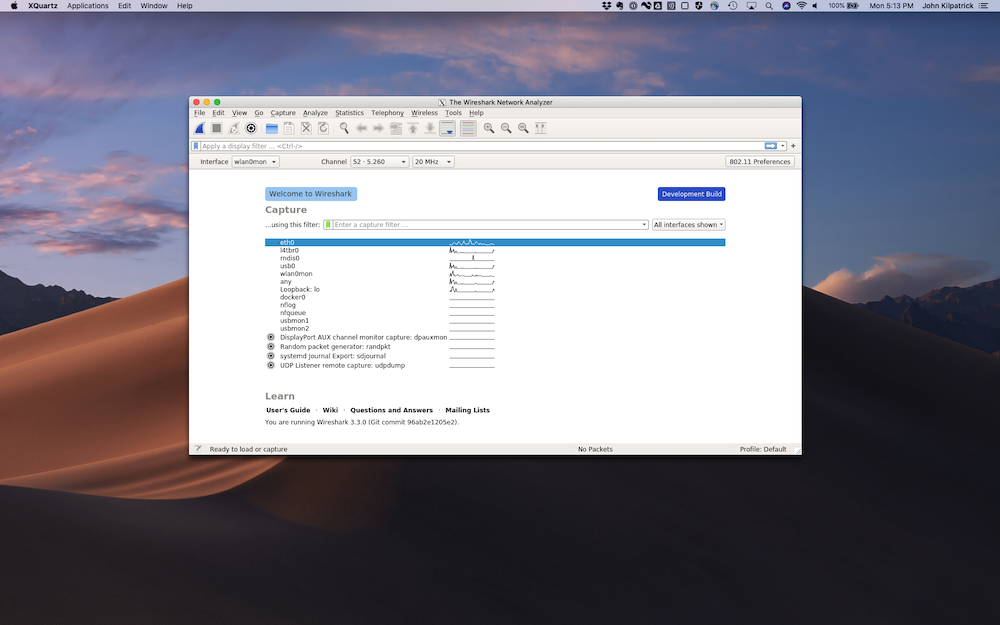Click the expert information status bar icon
The height and width of the screenshot is (625, 1000).
pos(198,449)
